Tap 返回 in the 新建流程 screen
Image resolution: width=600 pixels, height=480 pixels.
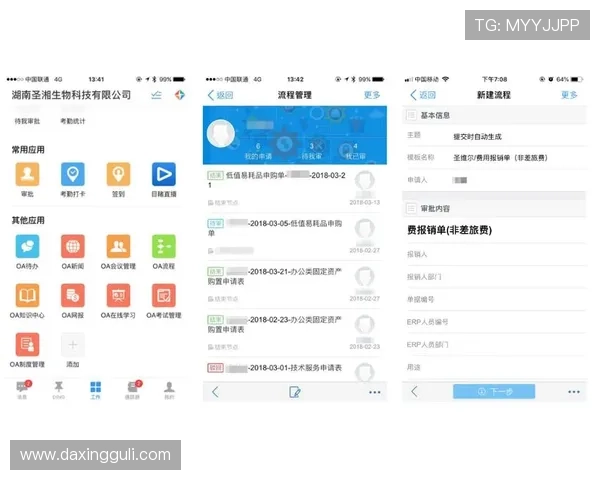click(423, 95)
